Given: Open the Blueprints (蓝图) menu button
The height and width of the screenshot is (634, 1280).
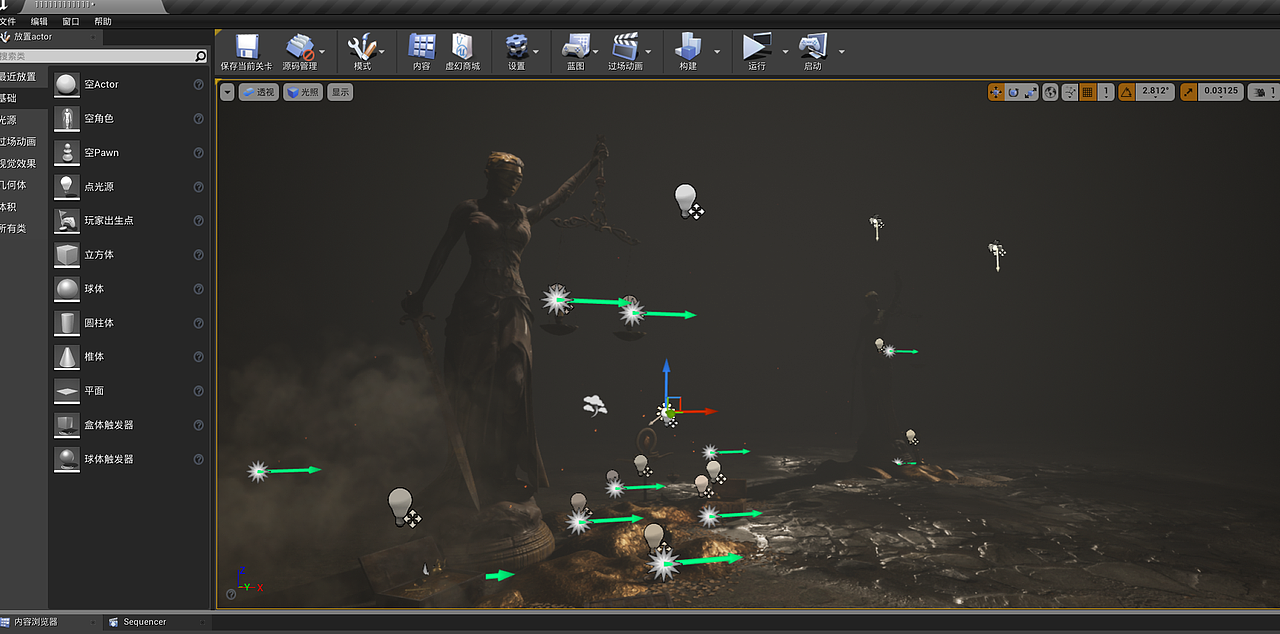Looking at the screenshot, I should (576, 50).
